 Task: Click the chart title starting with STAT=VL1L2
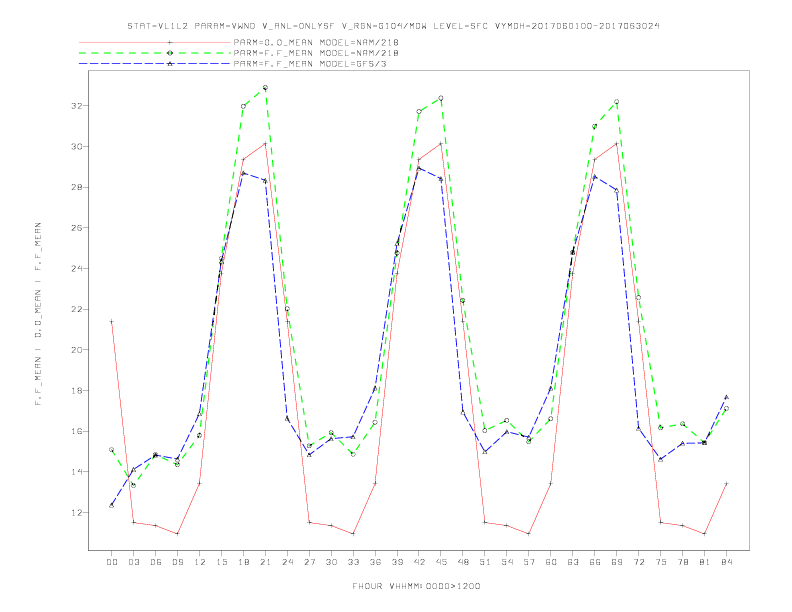[x=393, y=26]
